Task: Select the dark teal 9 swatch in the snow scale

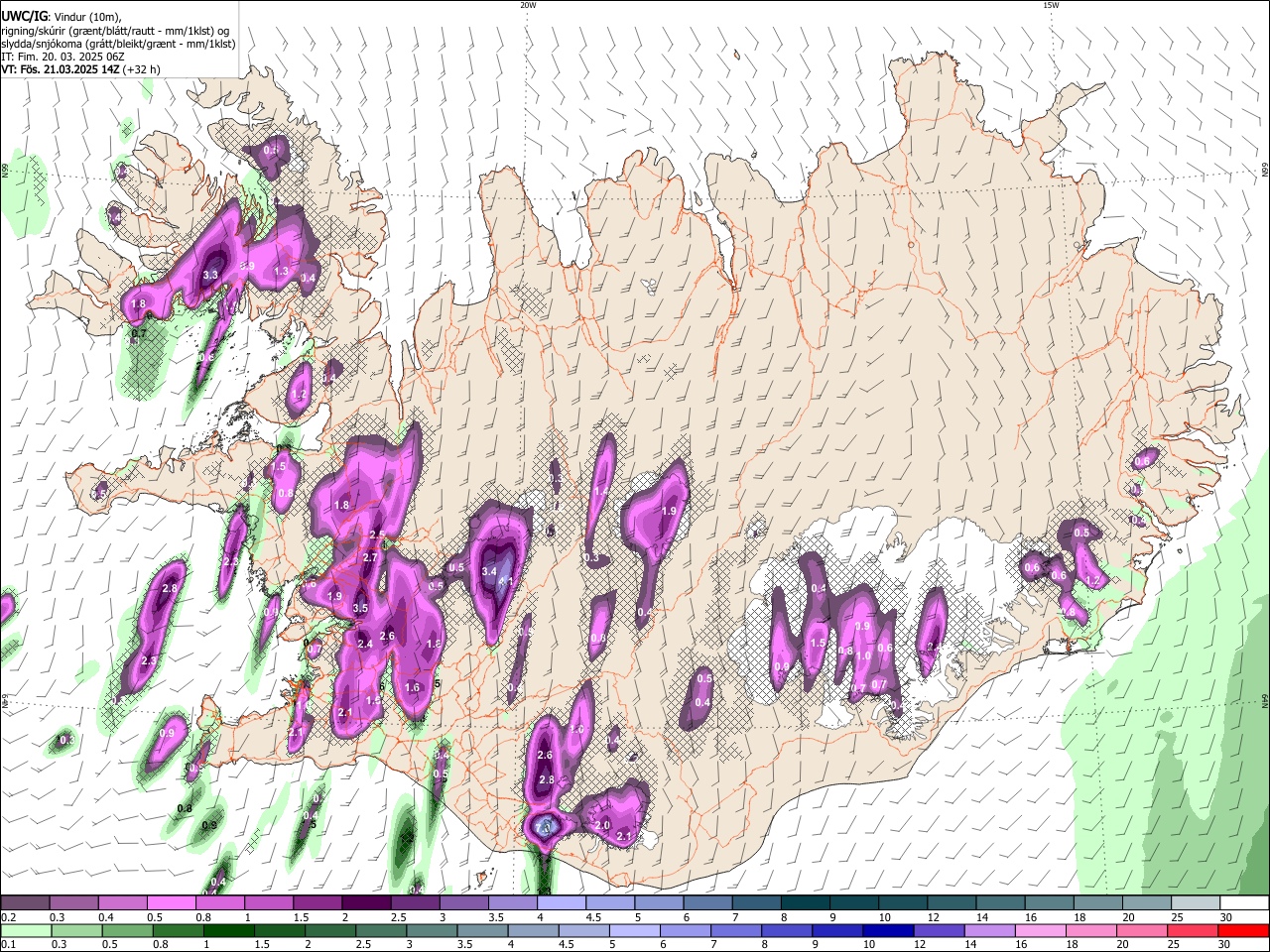Action: point(854,902)
